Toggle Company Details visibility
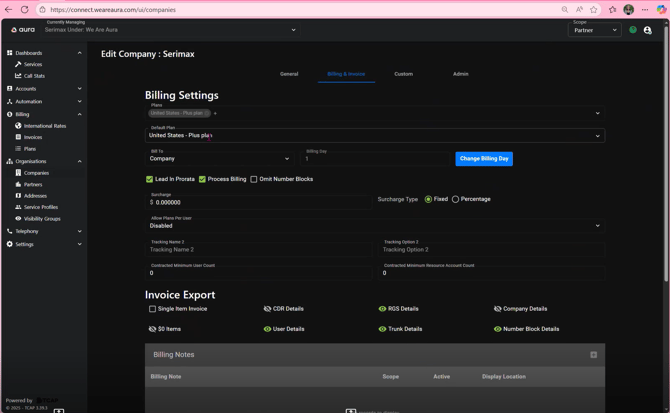 click(498, 308)
